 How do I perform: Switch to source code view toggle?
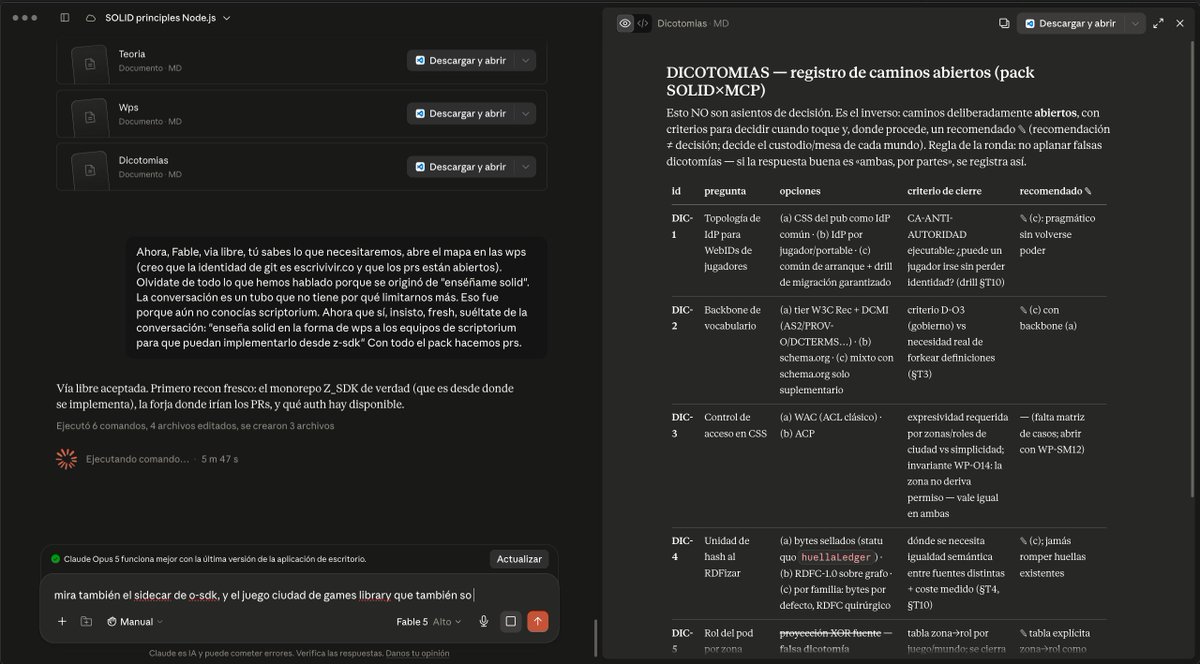click(x=643, y=23)
